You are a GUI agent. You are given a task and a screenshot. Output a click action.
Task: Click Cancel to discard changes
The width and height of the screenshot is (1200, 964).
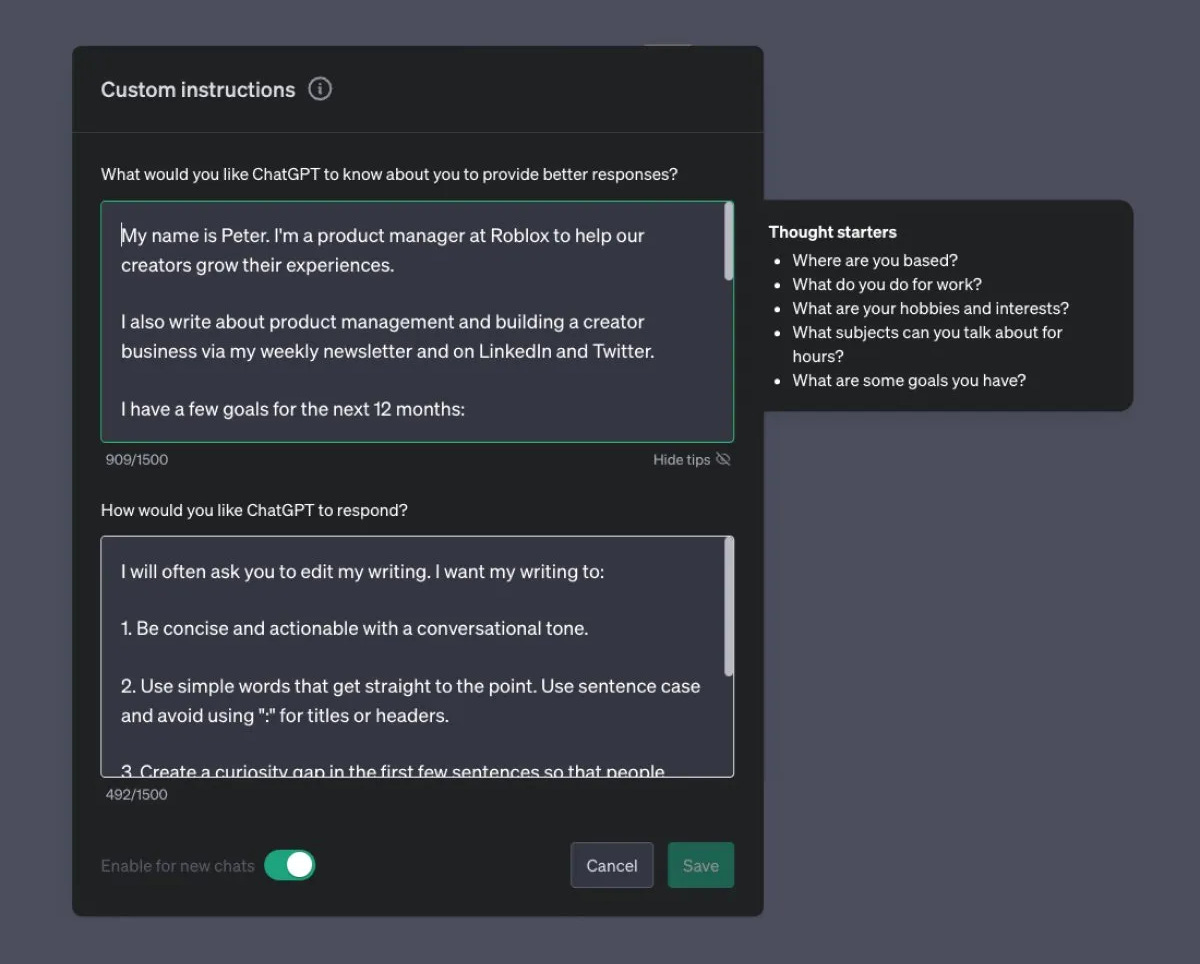(611, 865)
